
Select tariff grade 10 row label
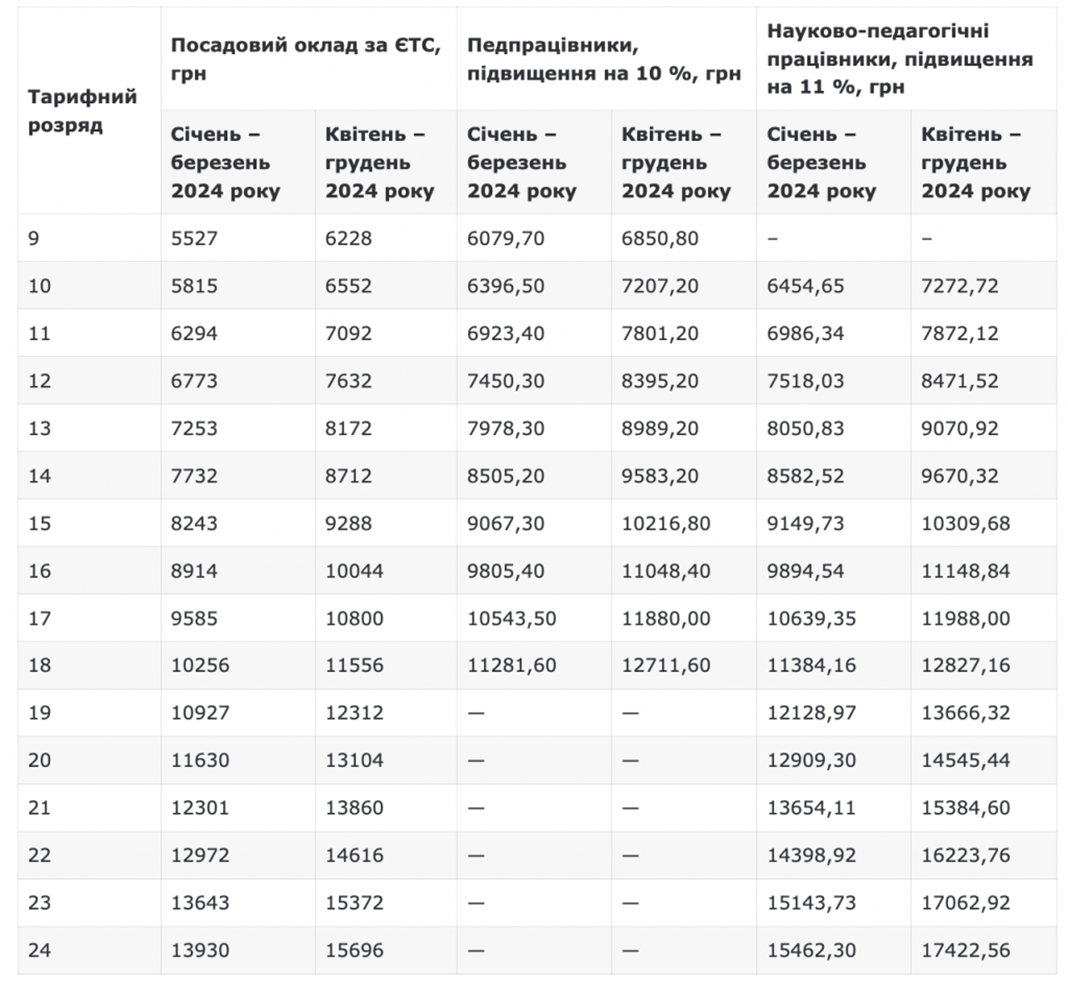[x=40, y=286]
